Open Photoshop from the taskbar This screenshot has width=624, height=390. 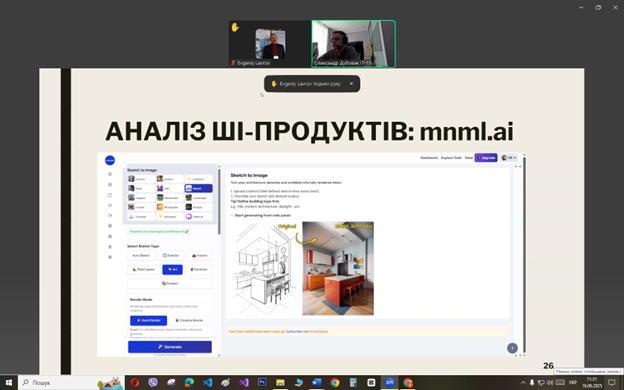(262, 382)
